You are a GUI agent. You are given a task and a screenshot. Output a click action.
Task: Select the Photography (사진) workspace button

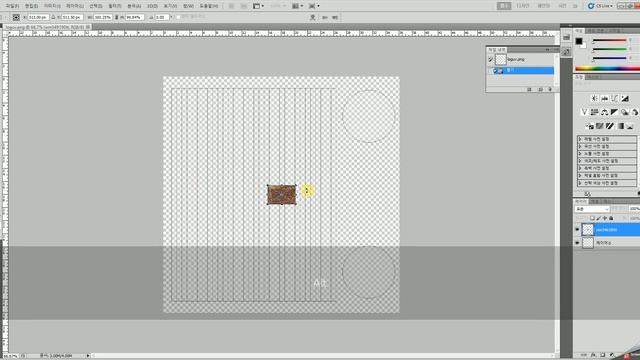point(562,6)
